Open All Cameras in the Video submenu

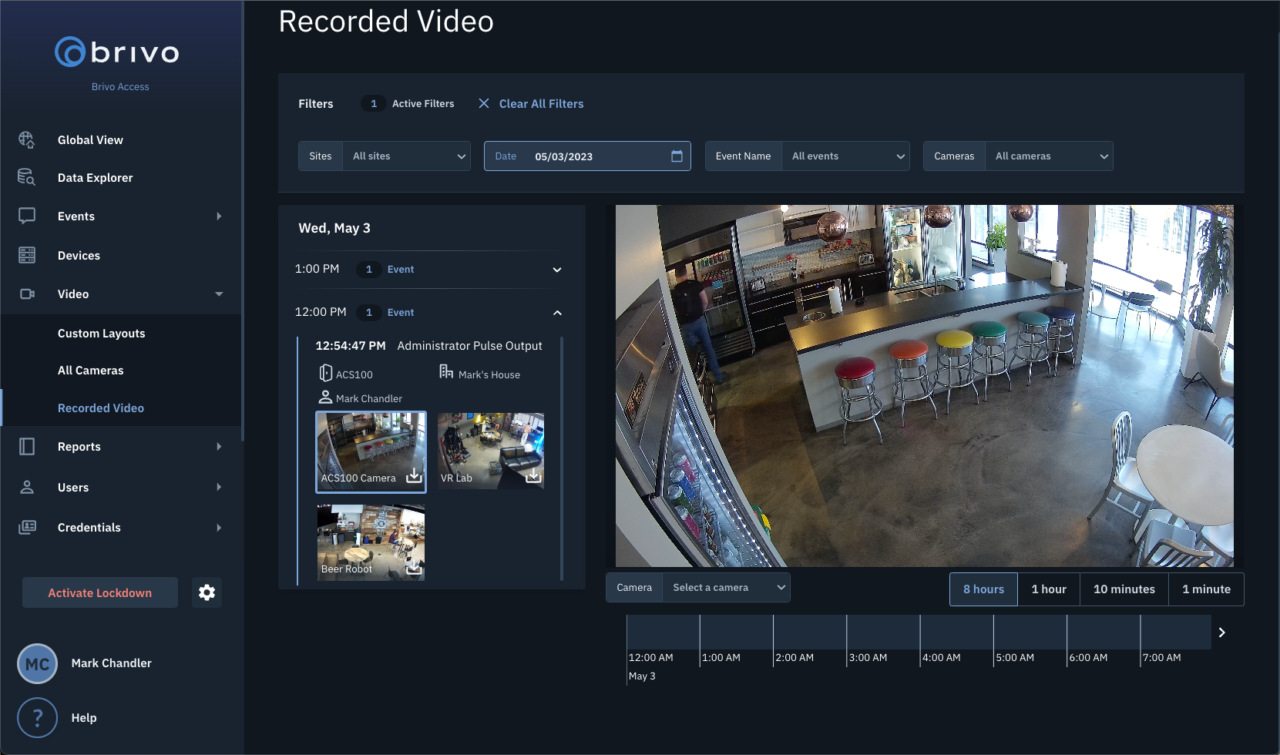(x=91, y=370)
